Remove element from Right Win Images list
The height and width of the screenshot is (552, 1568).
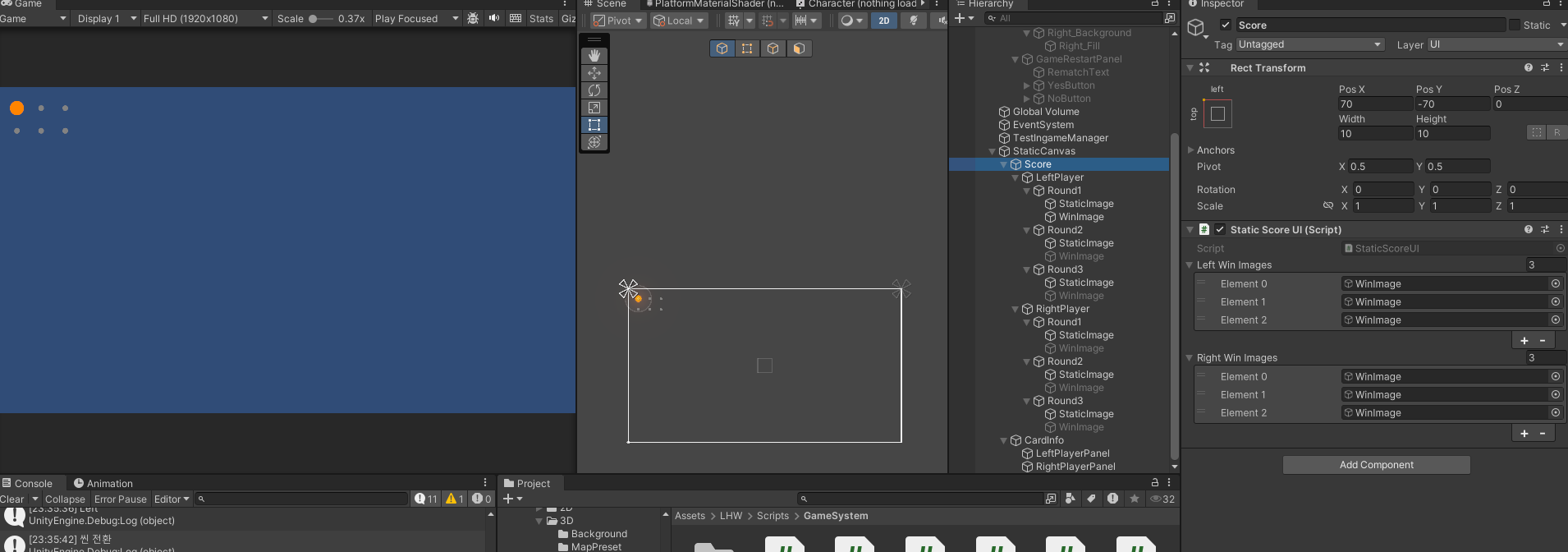click(x=1543, y=434)
